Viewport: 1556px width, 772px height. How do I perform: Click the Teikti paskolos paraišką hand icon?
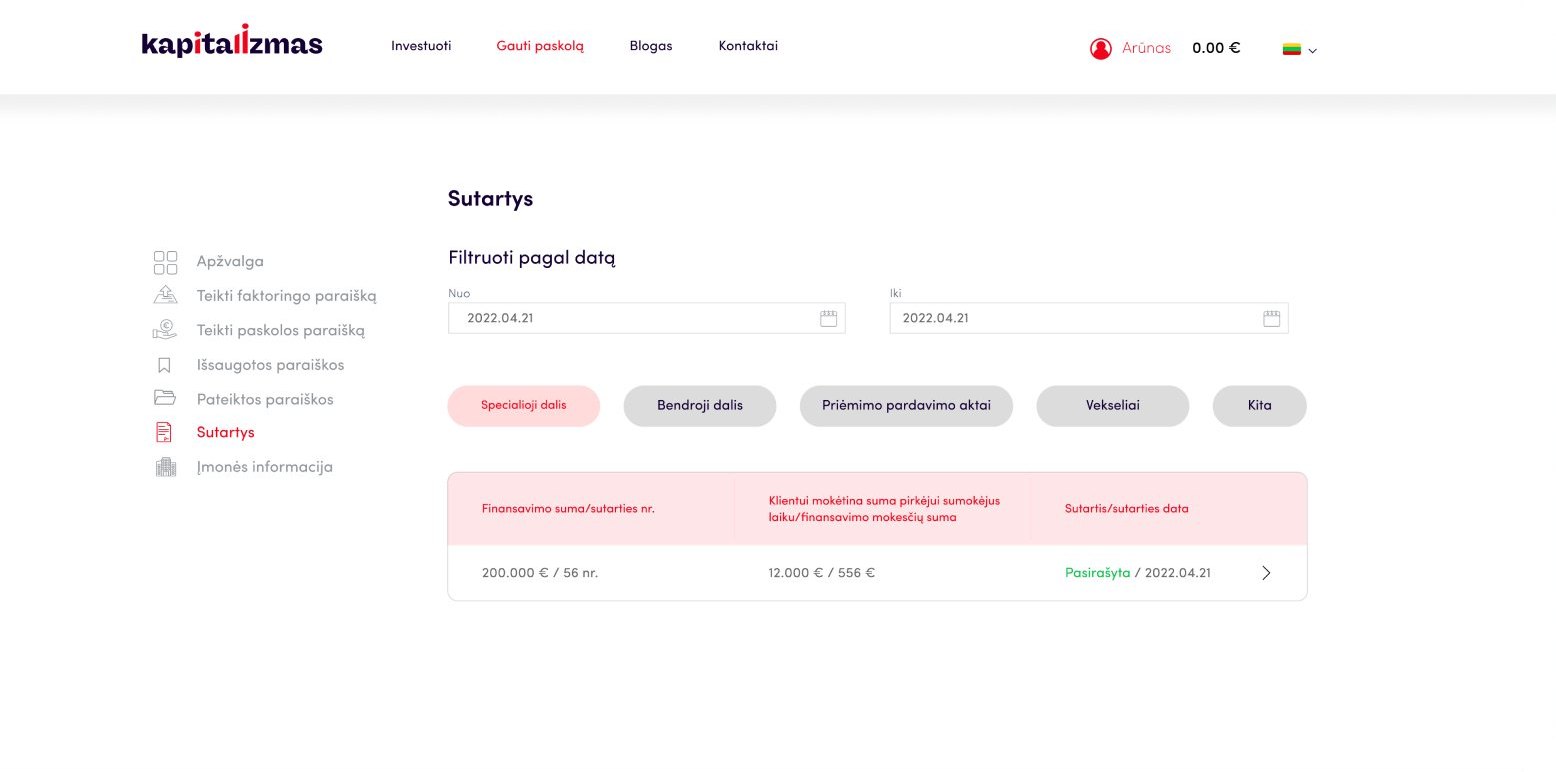pos(166,330)
